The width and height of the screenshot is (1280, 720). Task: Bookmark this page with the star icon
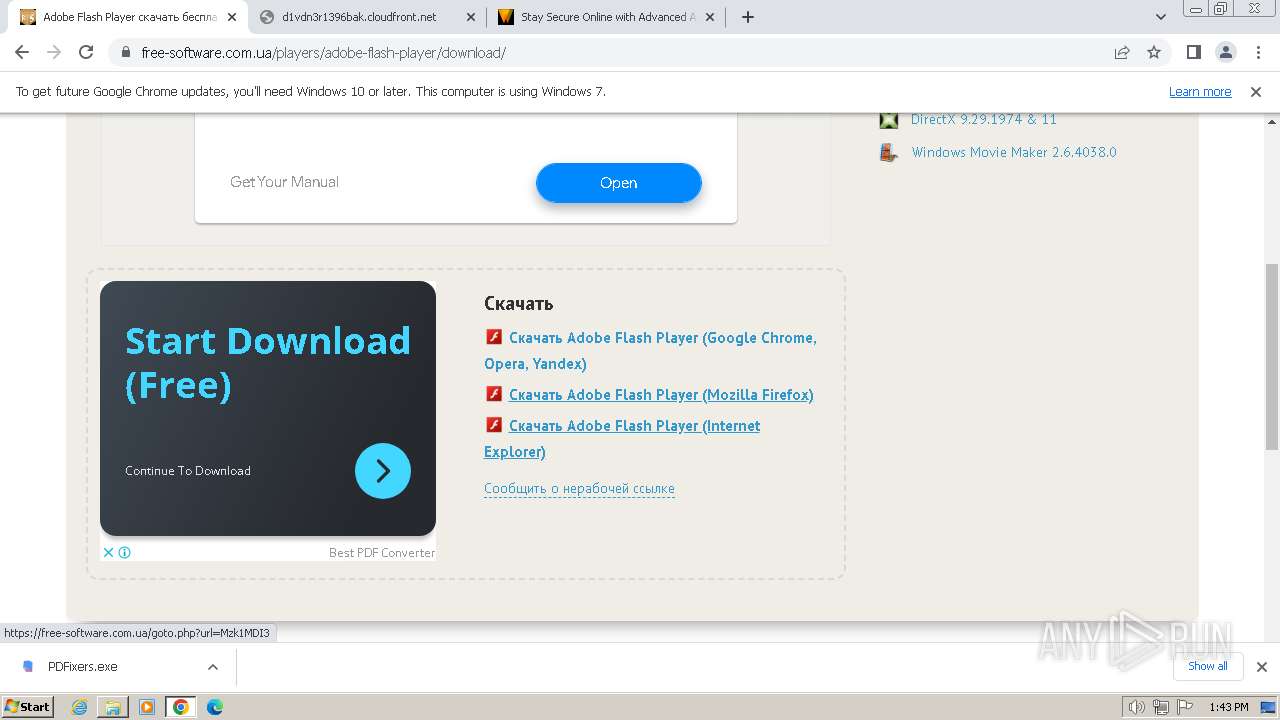1154,53
